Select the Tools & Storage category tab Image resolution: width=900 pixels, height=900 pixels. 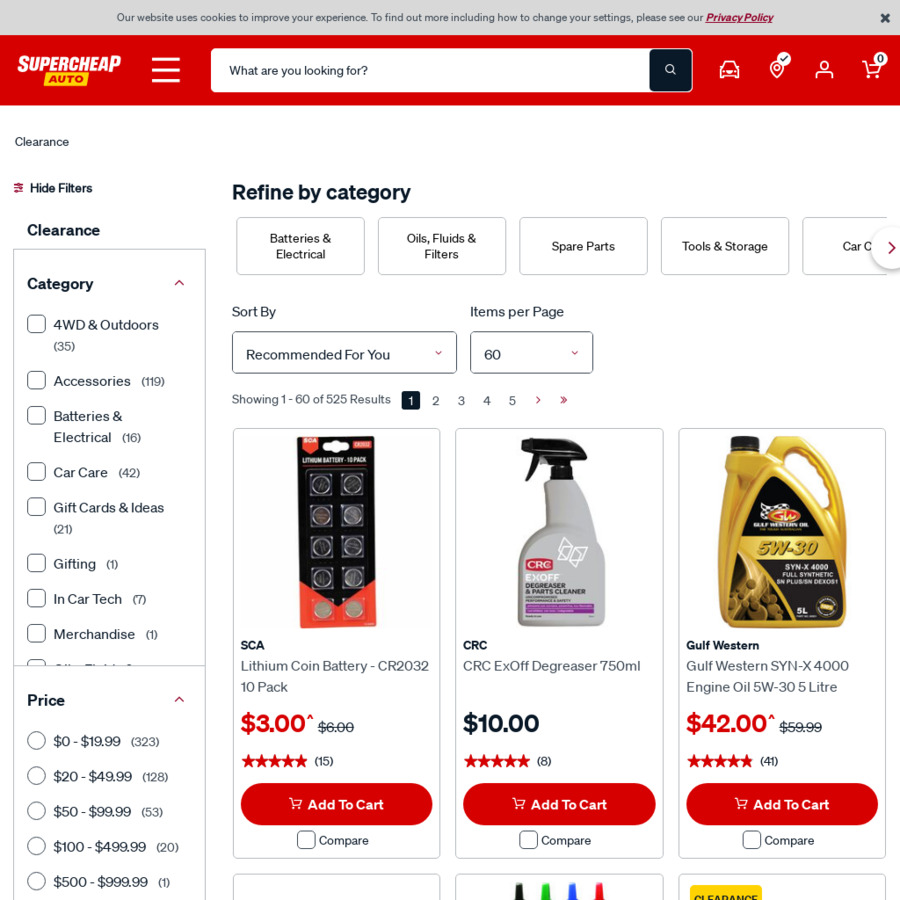[x=725, y=246]
